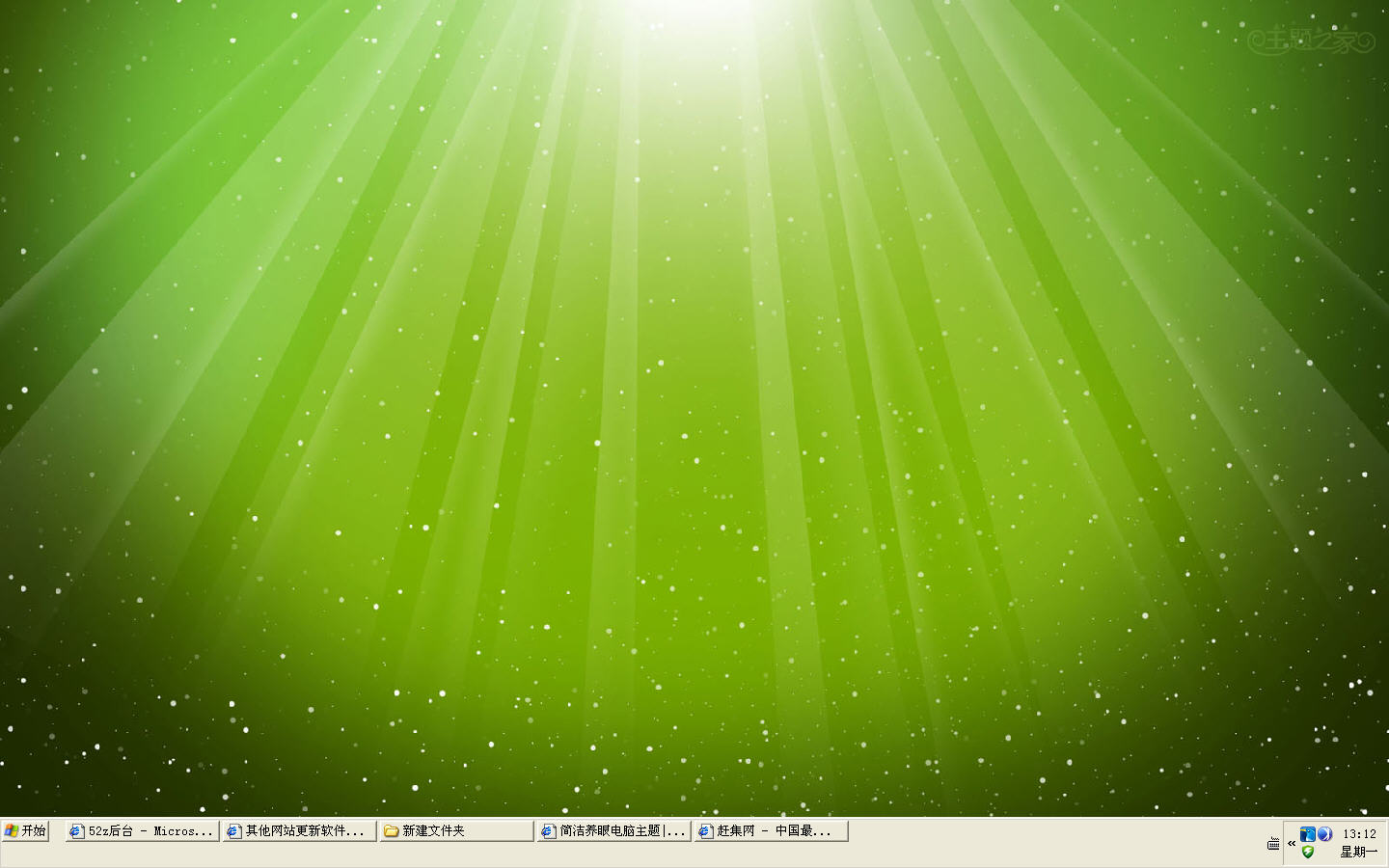
Task: Open the blue round tray icon
Action: (x=1324, y=834)
